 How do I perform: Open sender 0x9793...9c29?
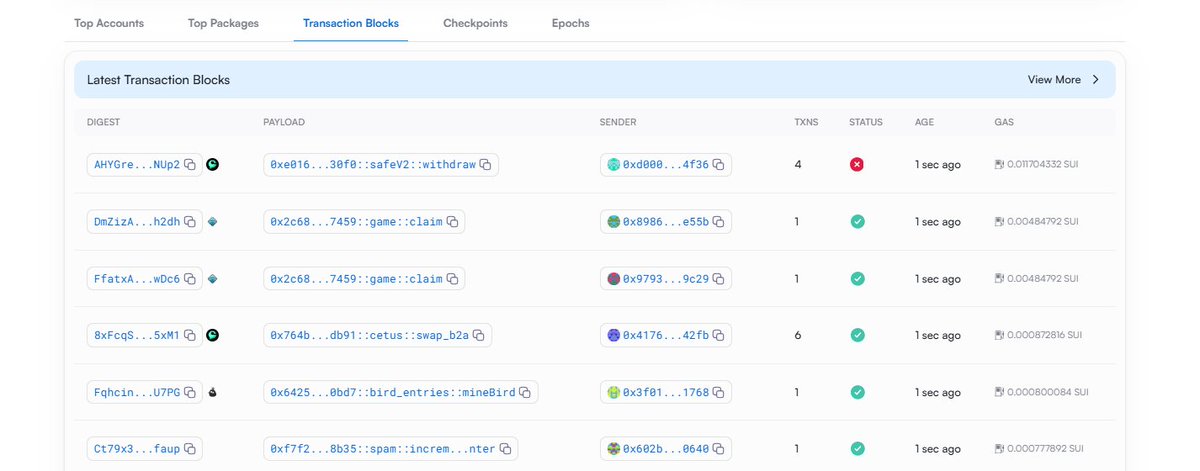point(666,278)
